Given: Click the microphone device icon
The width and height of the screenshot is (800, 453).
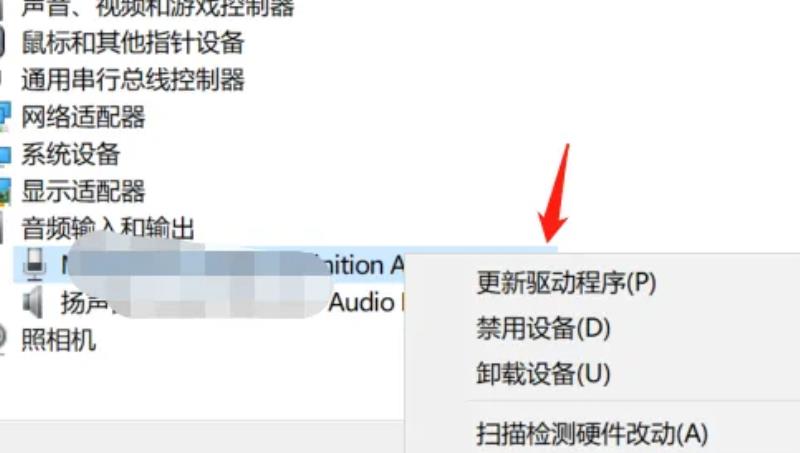Looking at the screenshot, I should pos(35,265).
